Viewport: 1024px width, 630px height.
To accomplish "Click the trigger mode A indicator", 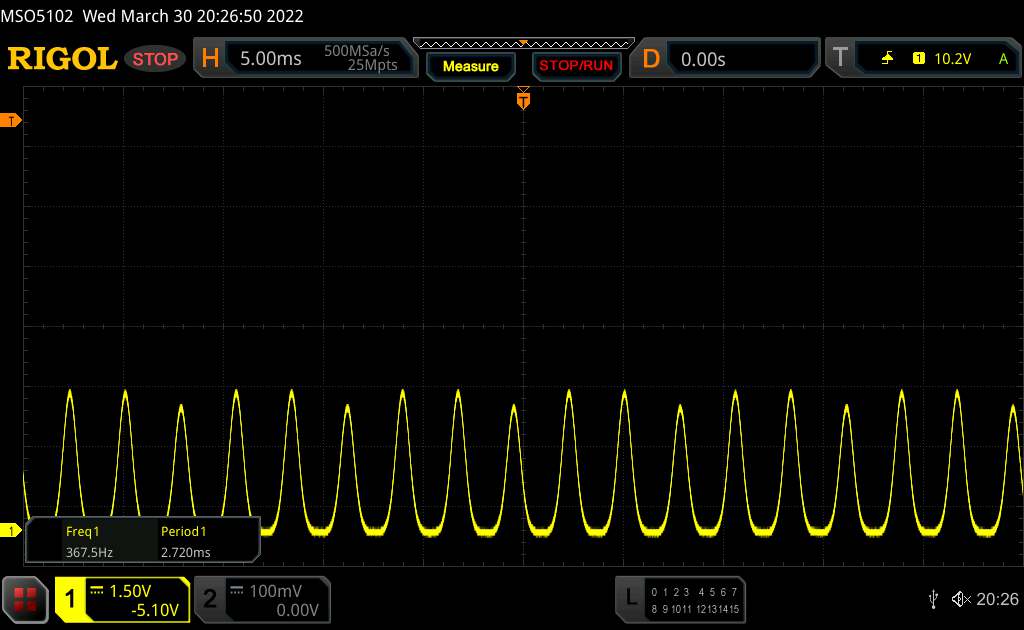I will pyautogui.click(x=1003, y=59).
